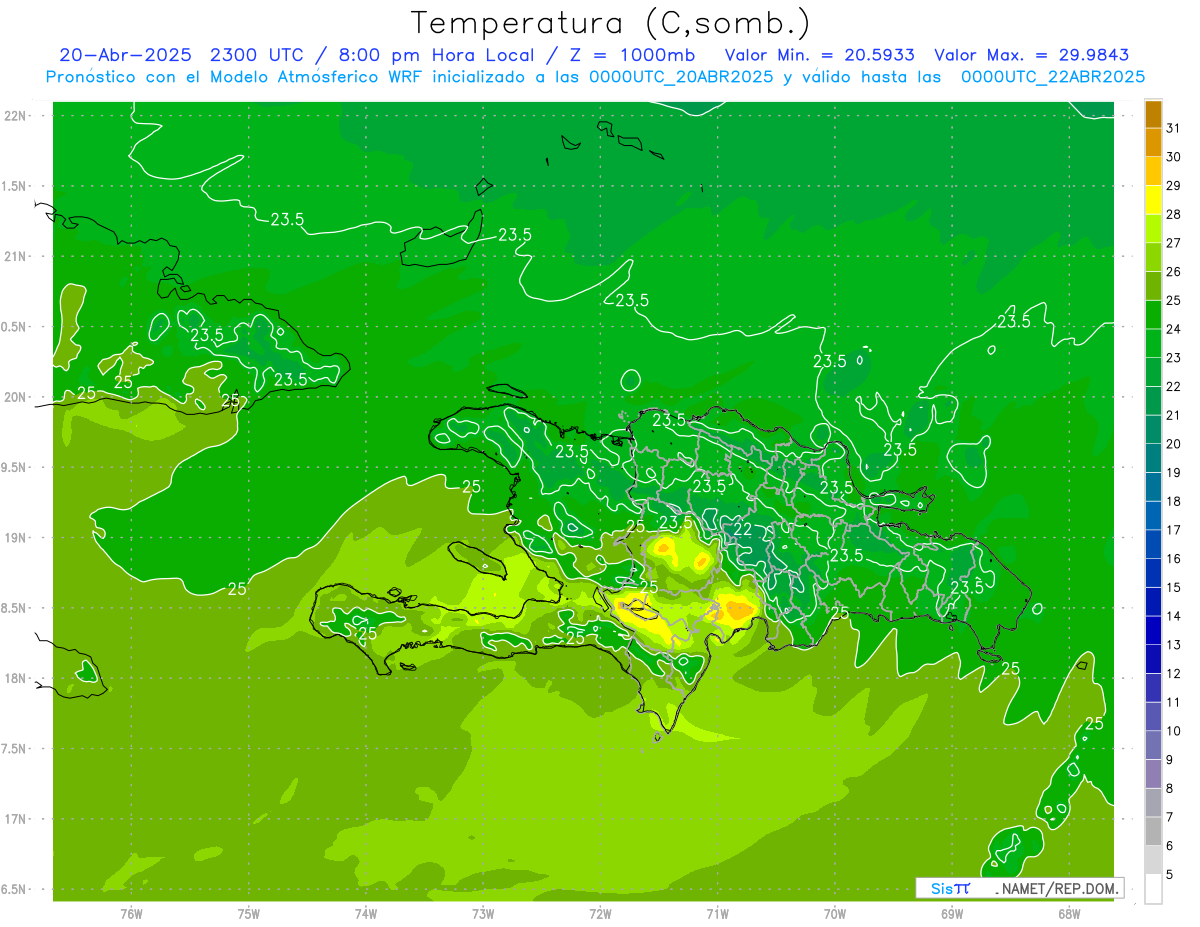
Task: Click the "74W" longitude axis label
Action: click(366, 913)
